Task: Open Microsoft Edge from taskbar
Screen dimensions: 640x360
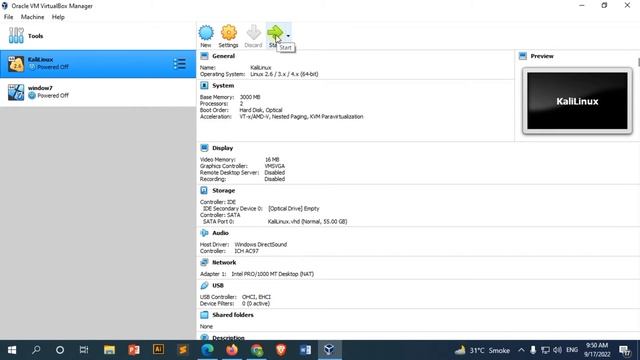Action: (207, 350)
